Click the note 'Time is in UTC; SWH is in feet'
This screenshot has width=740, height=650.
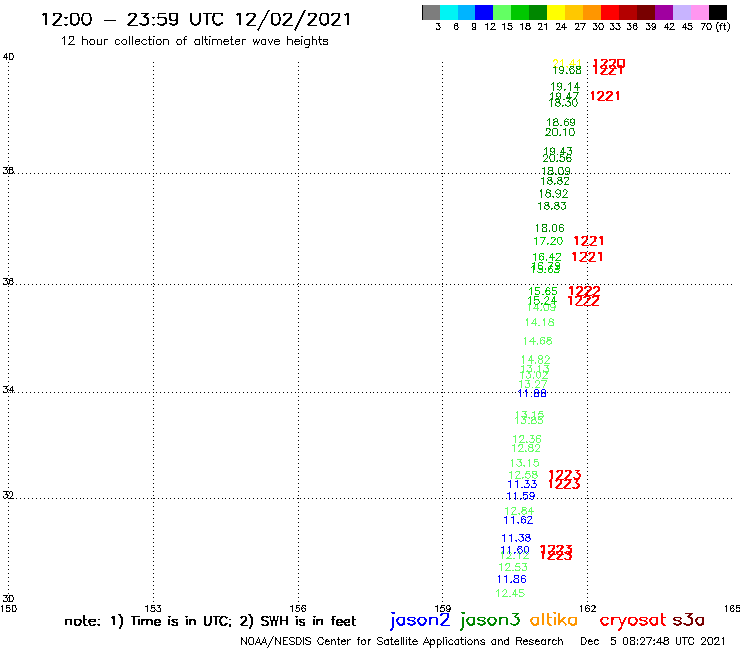[x=210, y=621]
